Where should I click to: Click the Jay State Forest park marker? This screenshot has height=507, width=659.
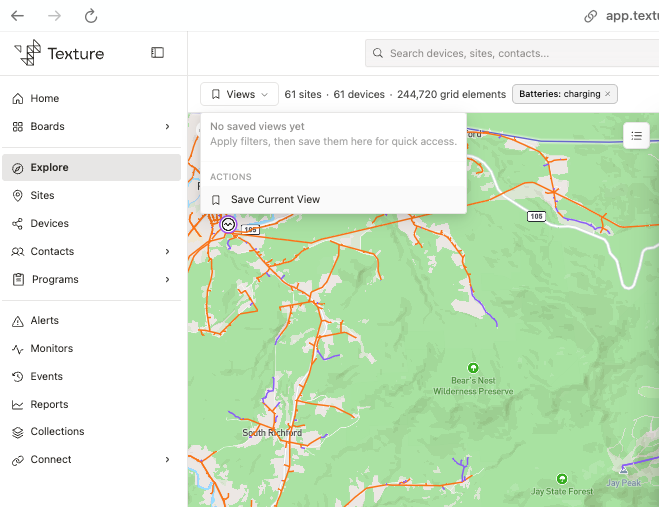tap(562, 478)
